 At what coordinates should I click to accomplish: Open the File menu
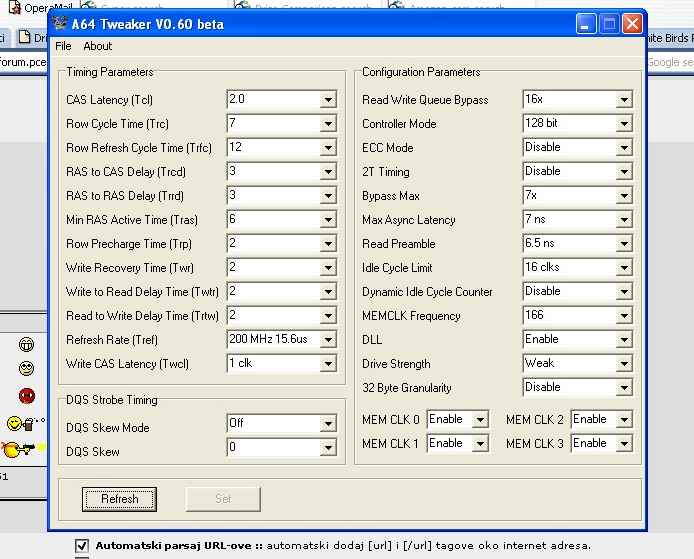(x=63, y=46)
